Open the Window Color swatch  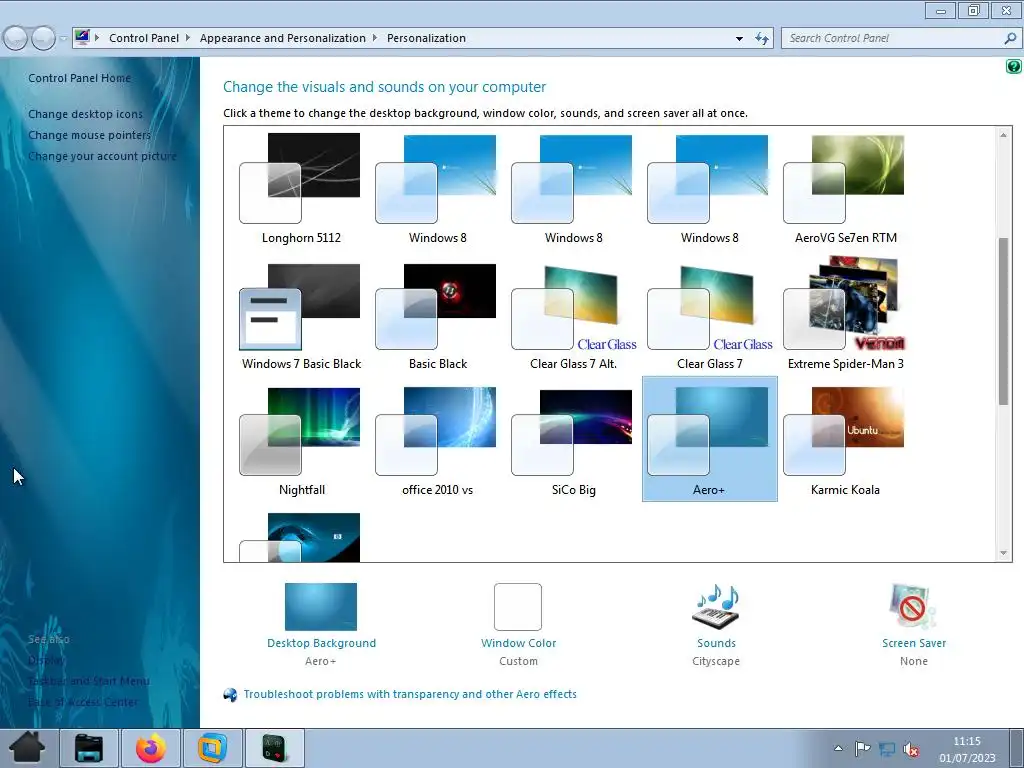518,607
